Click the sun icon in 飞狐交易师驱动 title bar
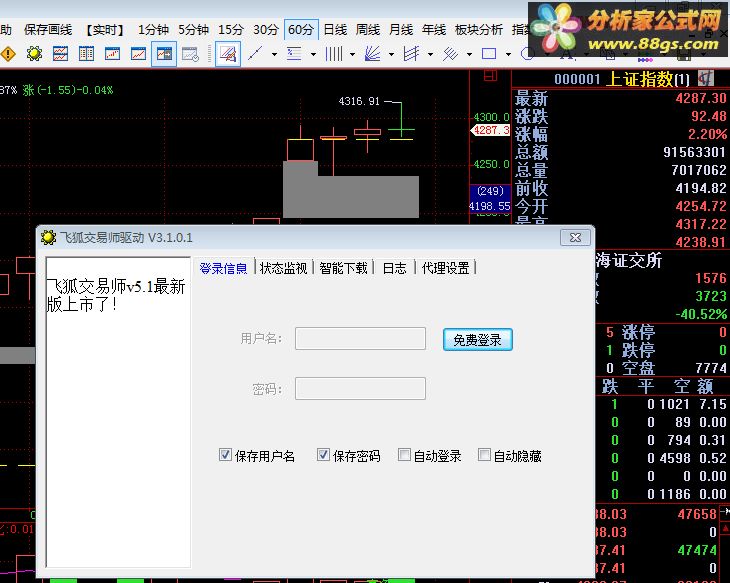Viewport: 730px width, 583px height. [48, 237]
